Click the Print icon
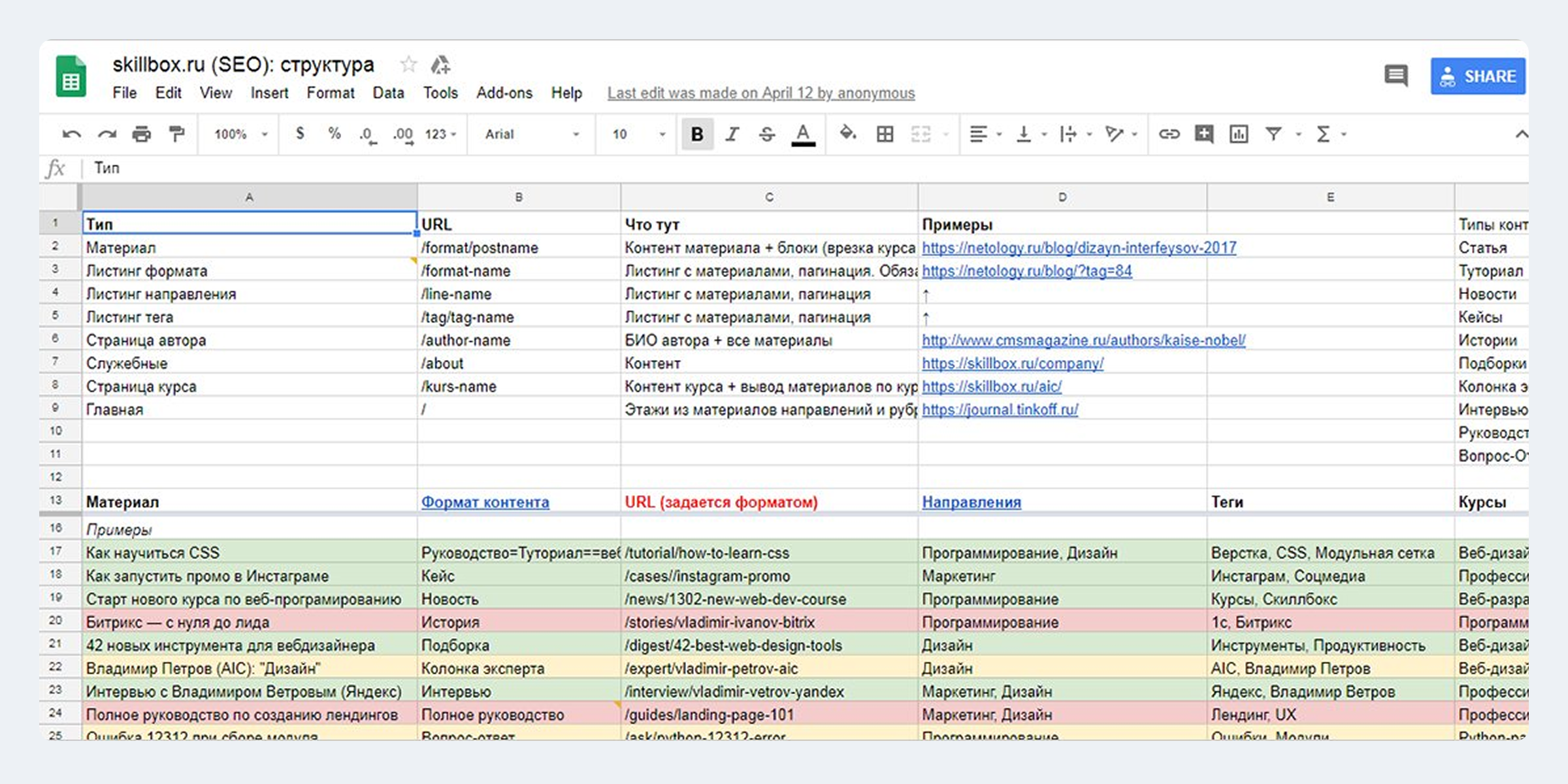Image resolution: width=1568 pixels, height=784 pixels. [x=142, y=135]
